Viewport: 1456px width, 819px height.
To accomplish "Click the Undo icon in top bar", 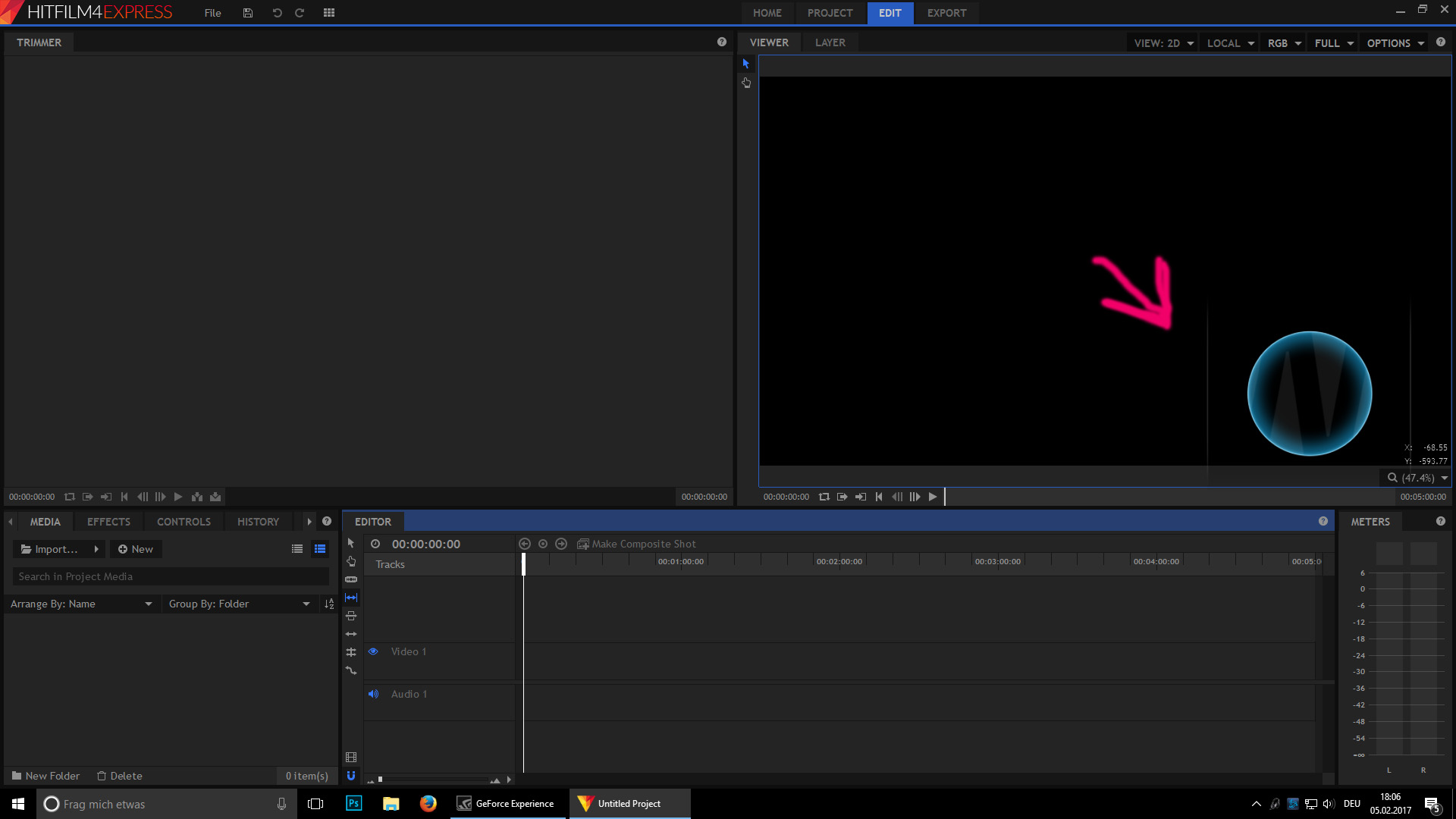I will (x=277, y=13).
